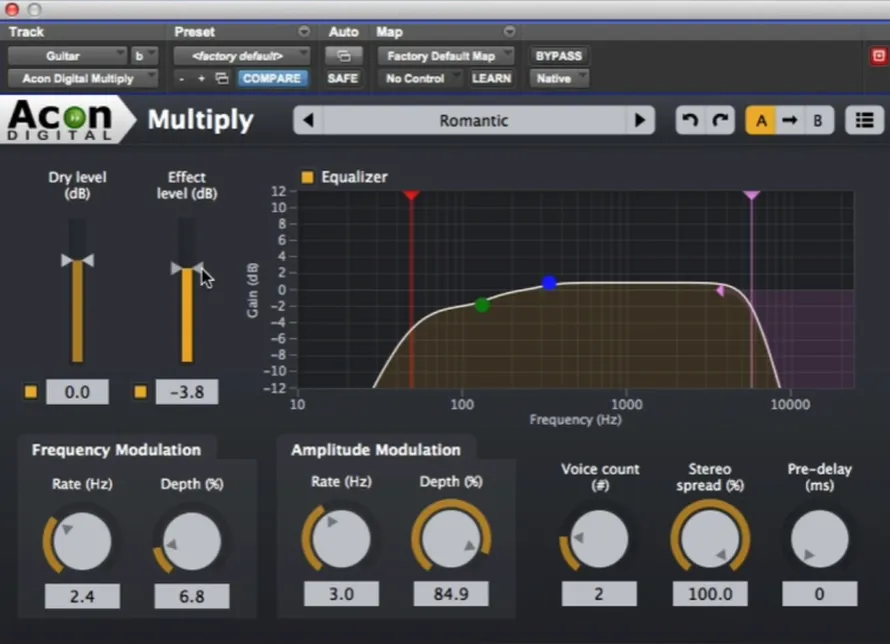Click the Pre-delay value 0
Screen dimensions: 890x644
820,594
